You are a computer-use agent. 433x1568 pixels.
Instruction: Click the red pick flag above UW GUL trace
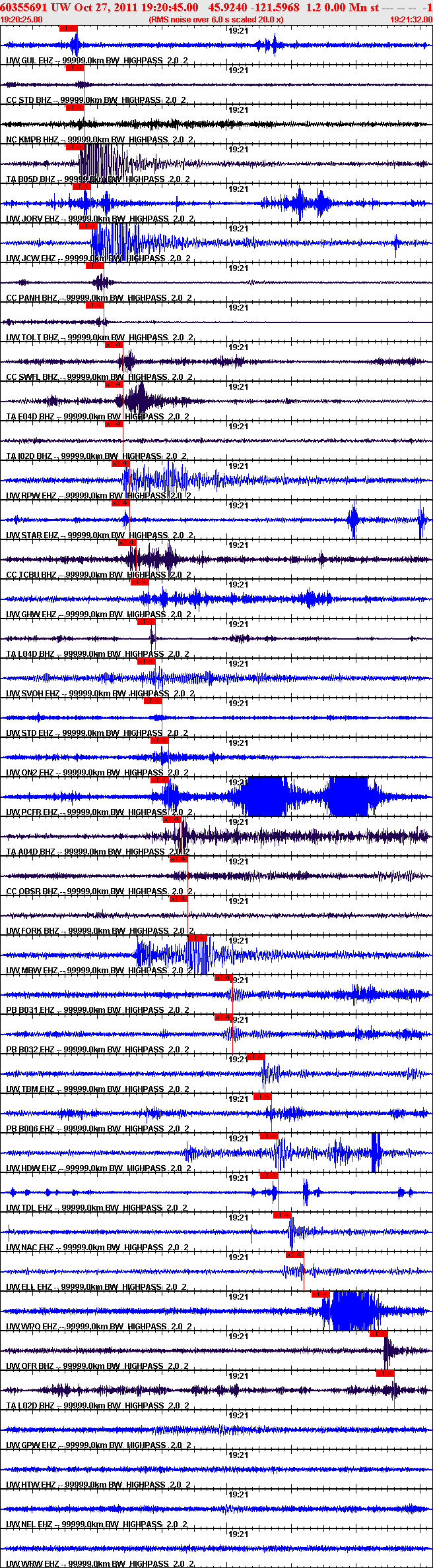click(68, 28)
